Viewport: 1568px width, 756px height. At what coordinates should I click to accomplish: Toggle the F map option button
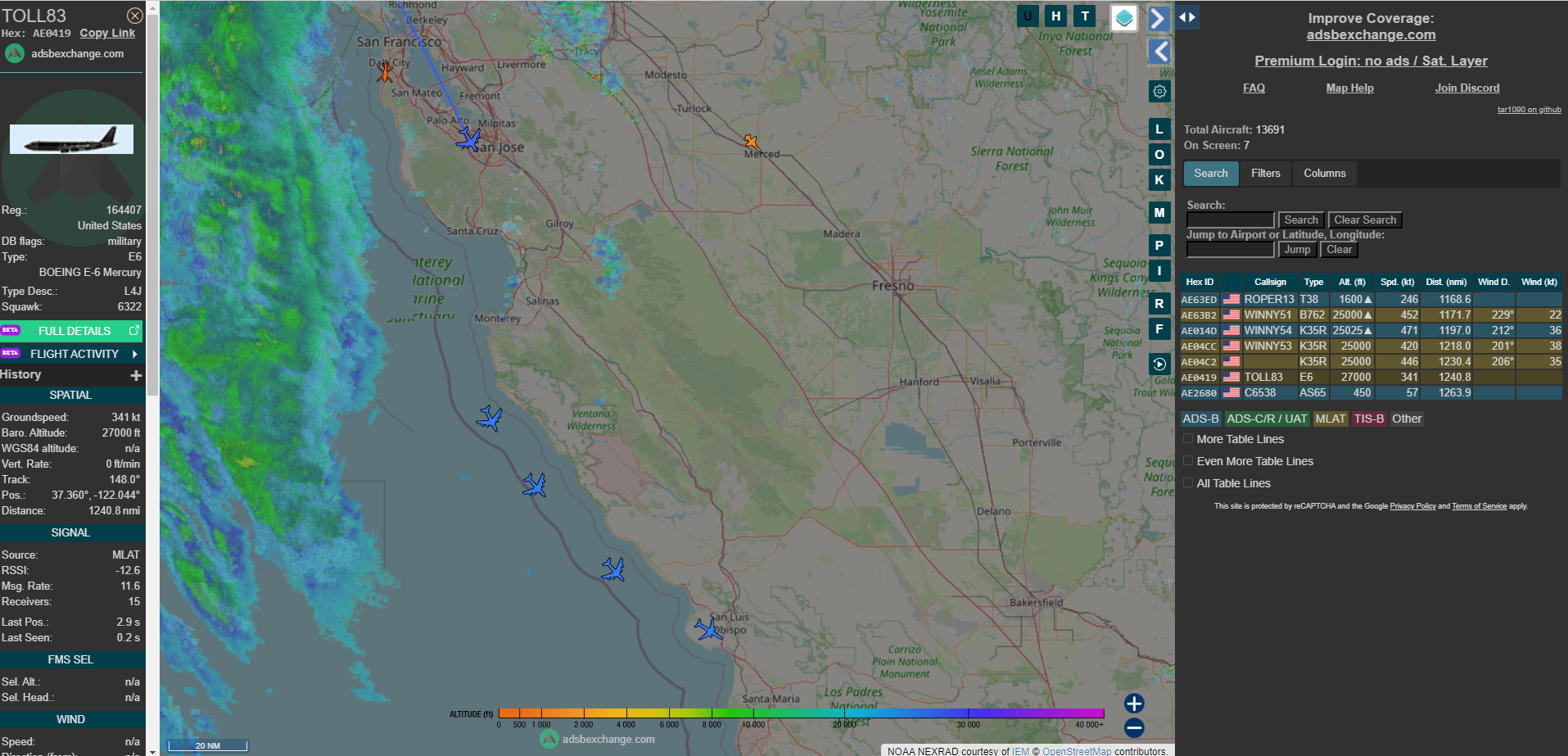[x=1159, y=329]
